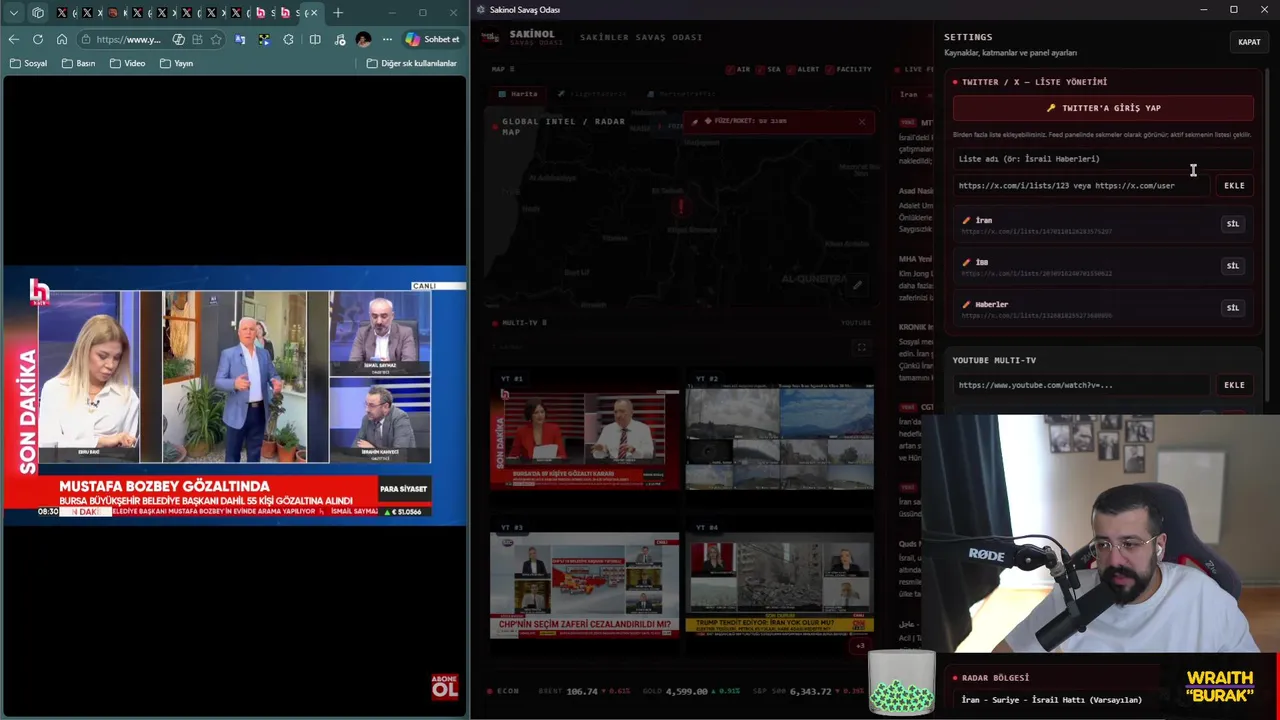The image size is (1280, 720).
Task: Click the Multi-TV fullscreen icon
Action: 861,347
